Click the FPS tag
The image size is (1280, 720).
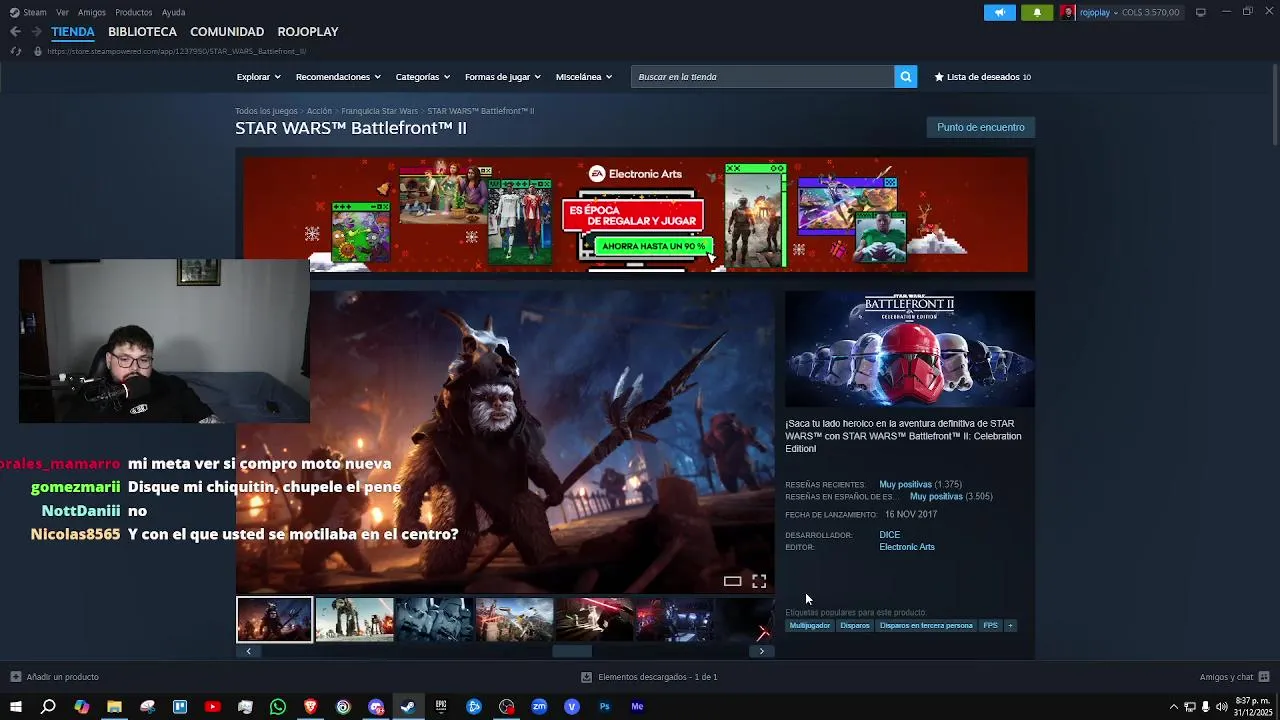[990, 626]
